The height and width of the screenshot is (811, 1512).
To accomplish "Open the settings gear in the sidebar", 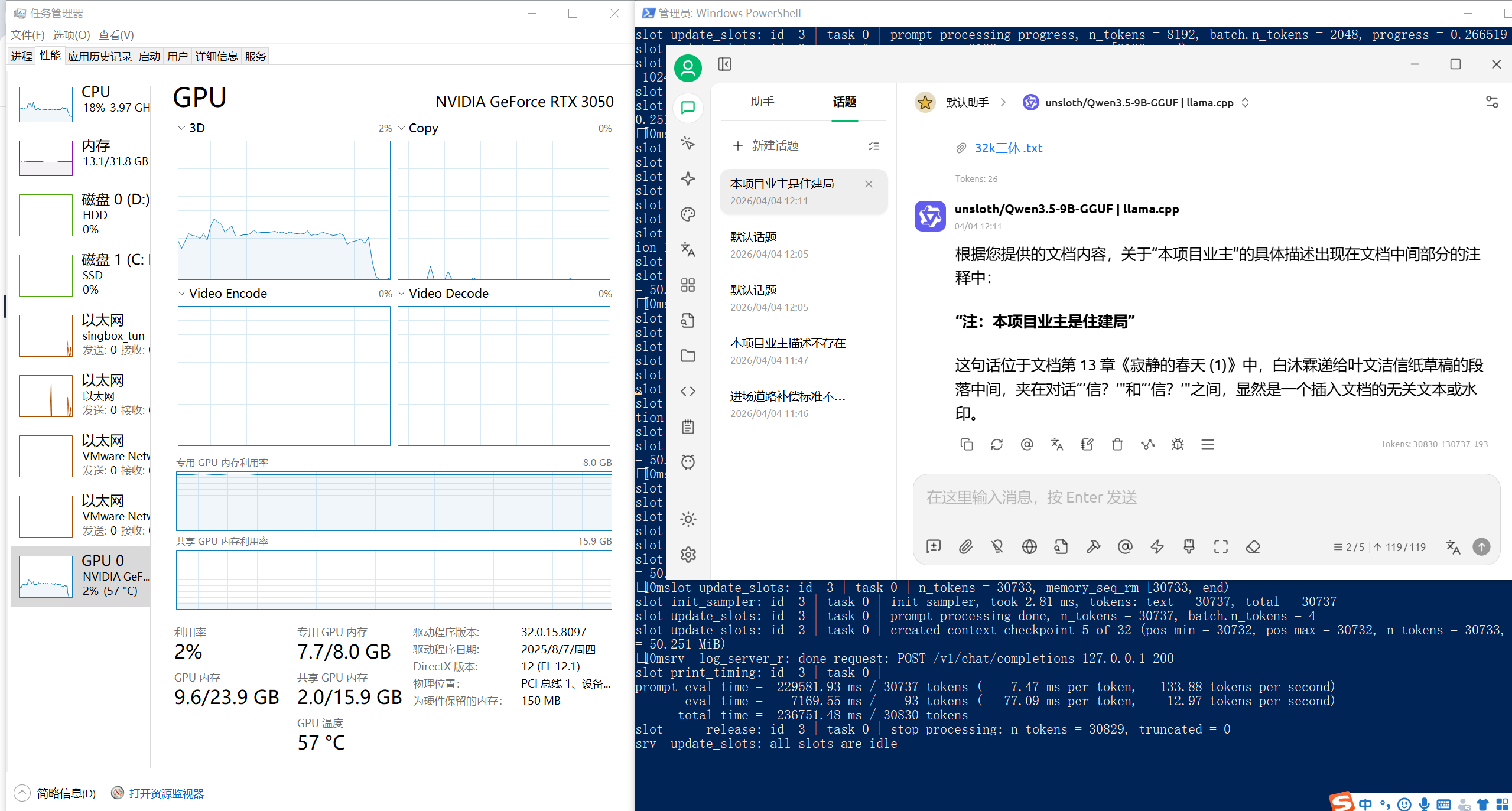I will pos(688,555).
